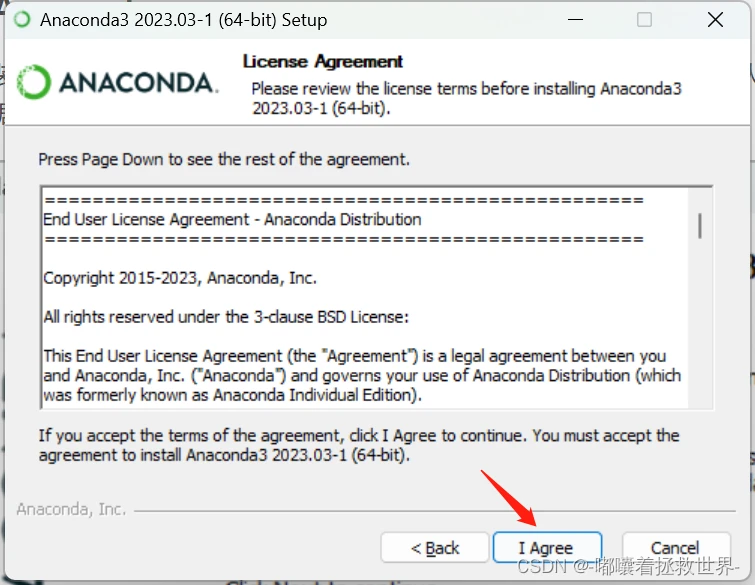This screenshot has width=755, height=585.
Task: Minimize the Anaconda3 Setup window
Action: click(x=575, y=20)
